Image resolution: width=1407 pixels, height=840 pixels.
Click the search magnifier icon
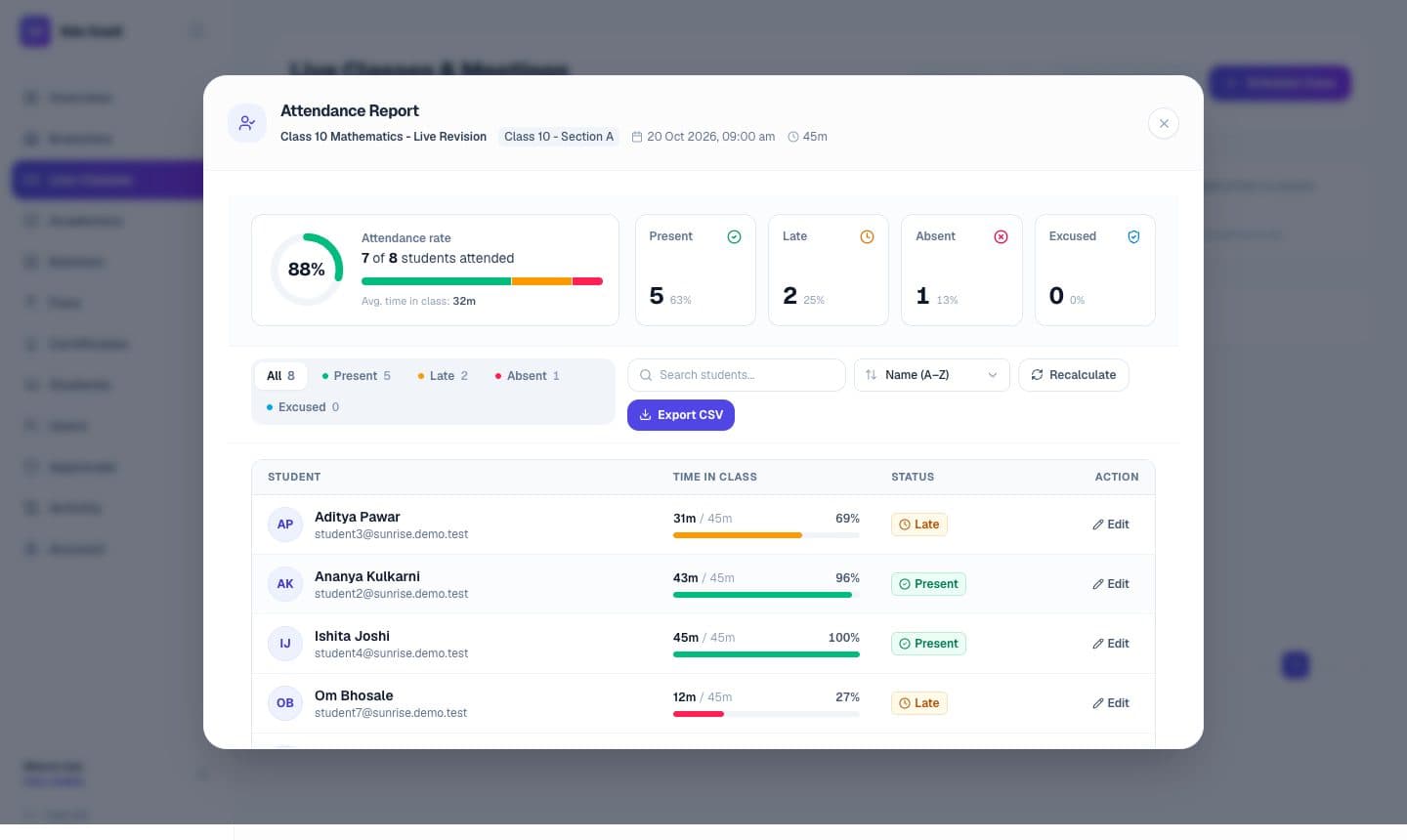(646, 375)
